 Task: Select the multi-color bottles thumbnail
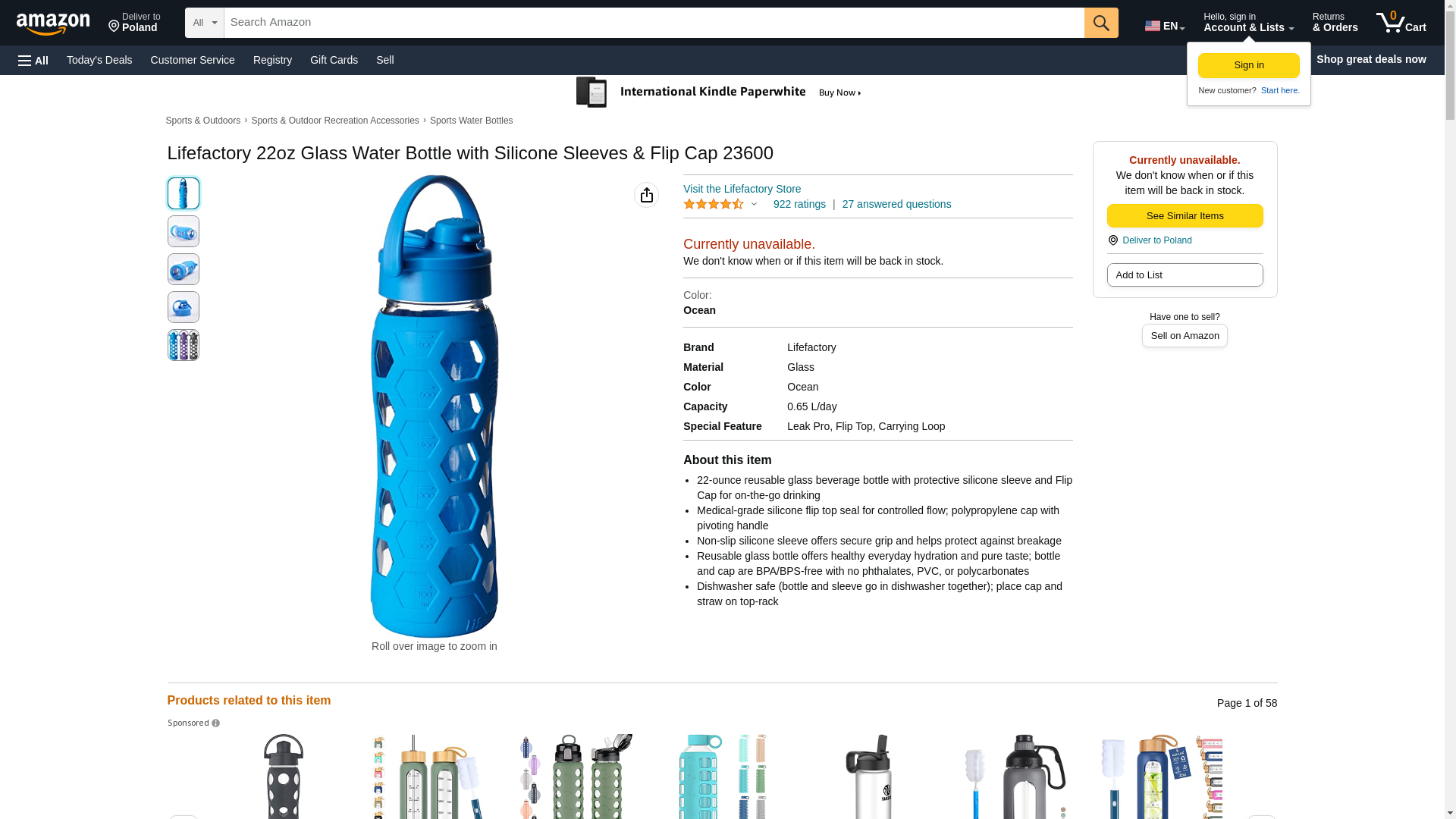pyautogui.click(x=184, y=345)
